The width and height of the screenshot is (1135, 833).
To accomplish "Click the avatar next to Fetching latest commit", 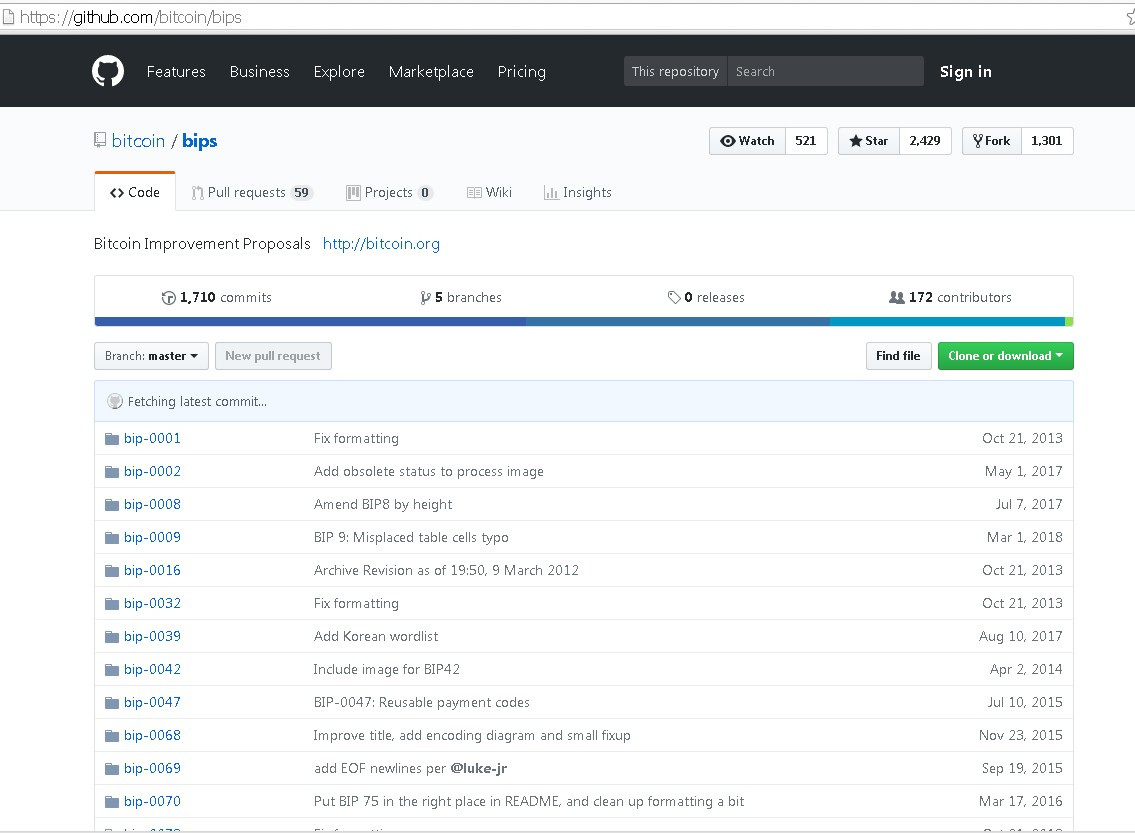I will coord(114,402).
